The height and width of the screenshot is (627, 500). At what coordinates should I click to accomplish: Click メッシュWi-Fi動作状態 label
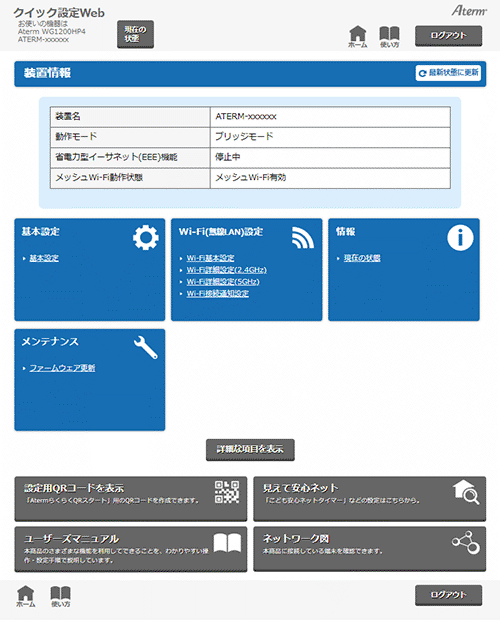(x=99, y=178)
